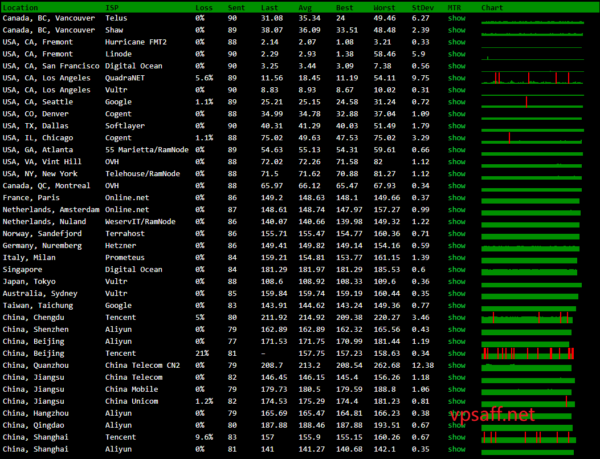The image size is (600, 459).
Task: Click the Seattle Google latency chart
Action: (532, 102)
